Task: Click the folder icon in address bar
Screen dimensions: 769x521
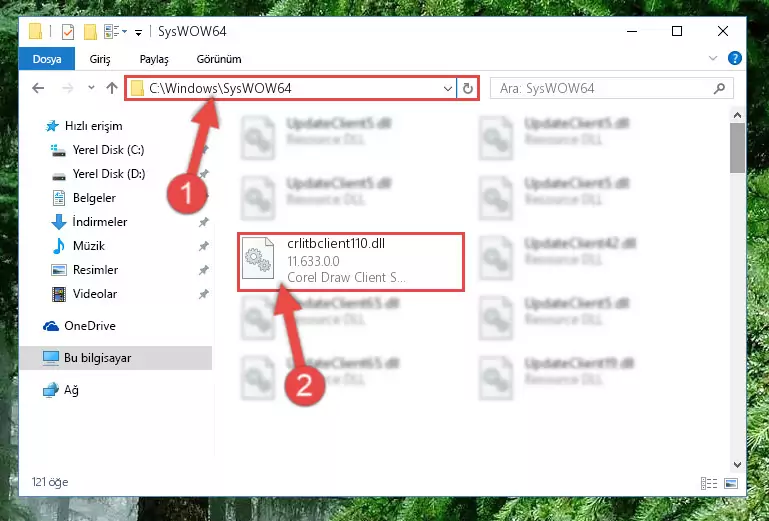Action: [138, 88]
